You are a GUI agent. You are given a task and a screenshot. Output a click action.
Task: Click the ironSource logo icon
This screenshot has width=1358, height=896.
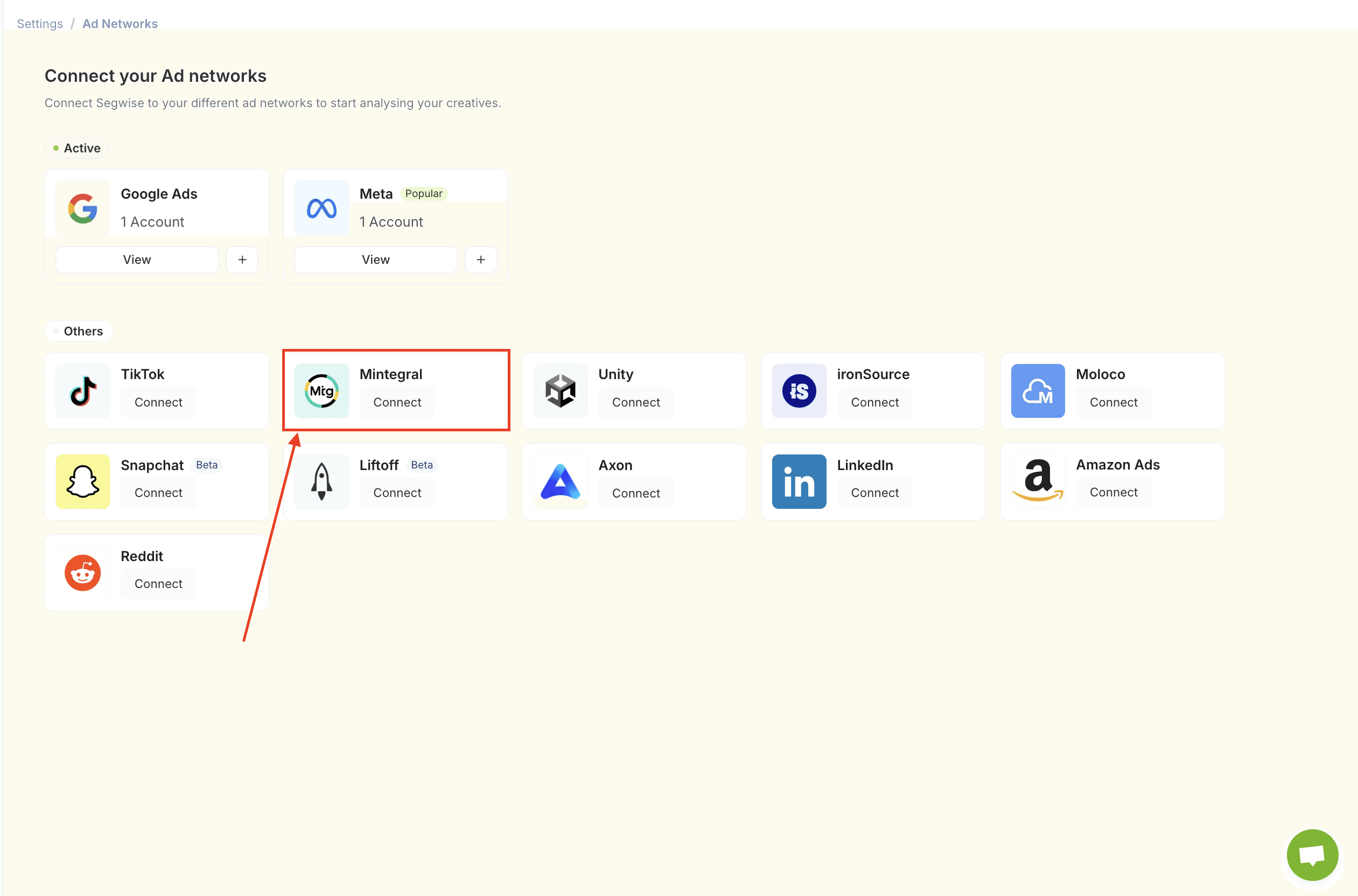pyautogui.click(x=799, y=391)
